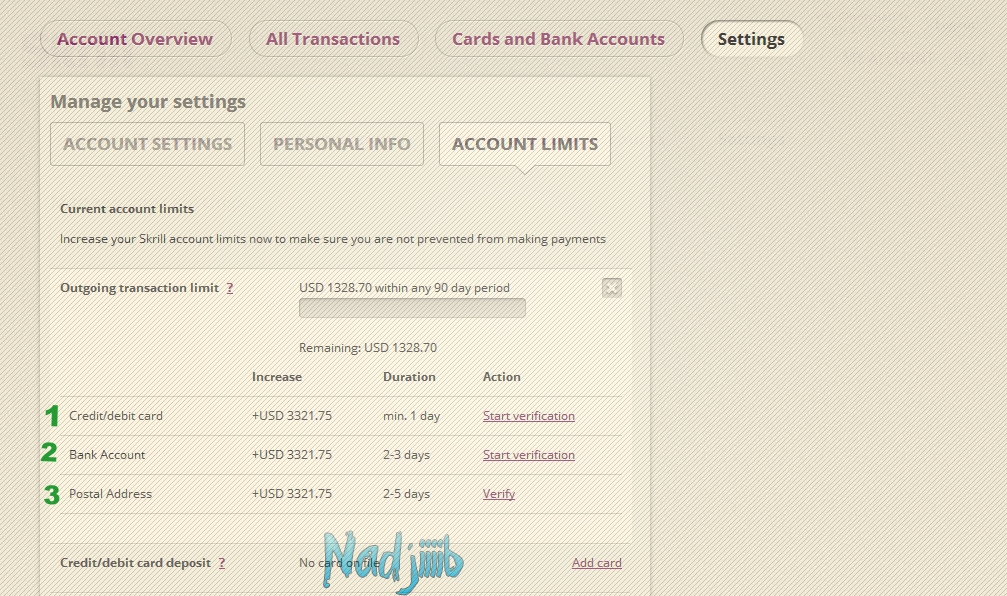The image size is (1007, 596).
Task: Start verification for Bank Account
Action: pos(529,455)
